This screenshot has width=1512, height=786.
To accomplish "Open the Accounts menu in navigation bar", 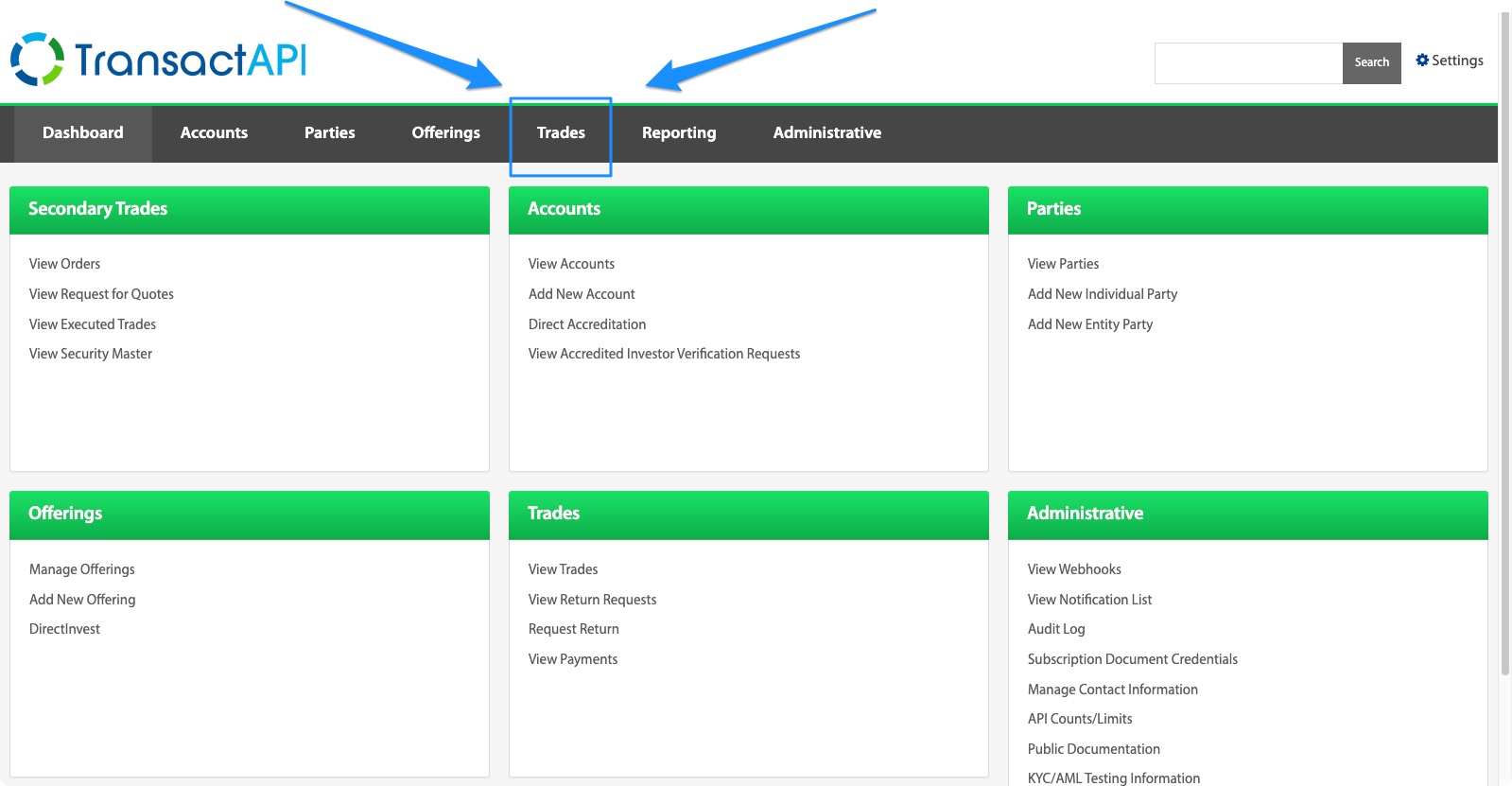I will 214,133.
